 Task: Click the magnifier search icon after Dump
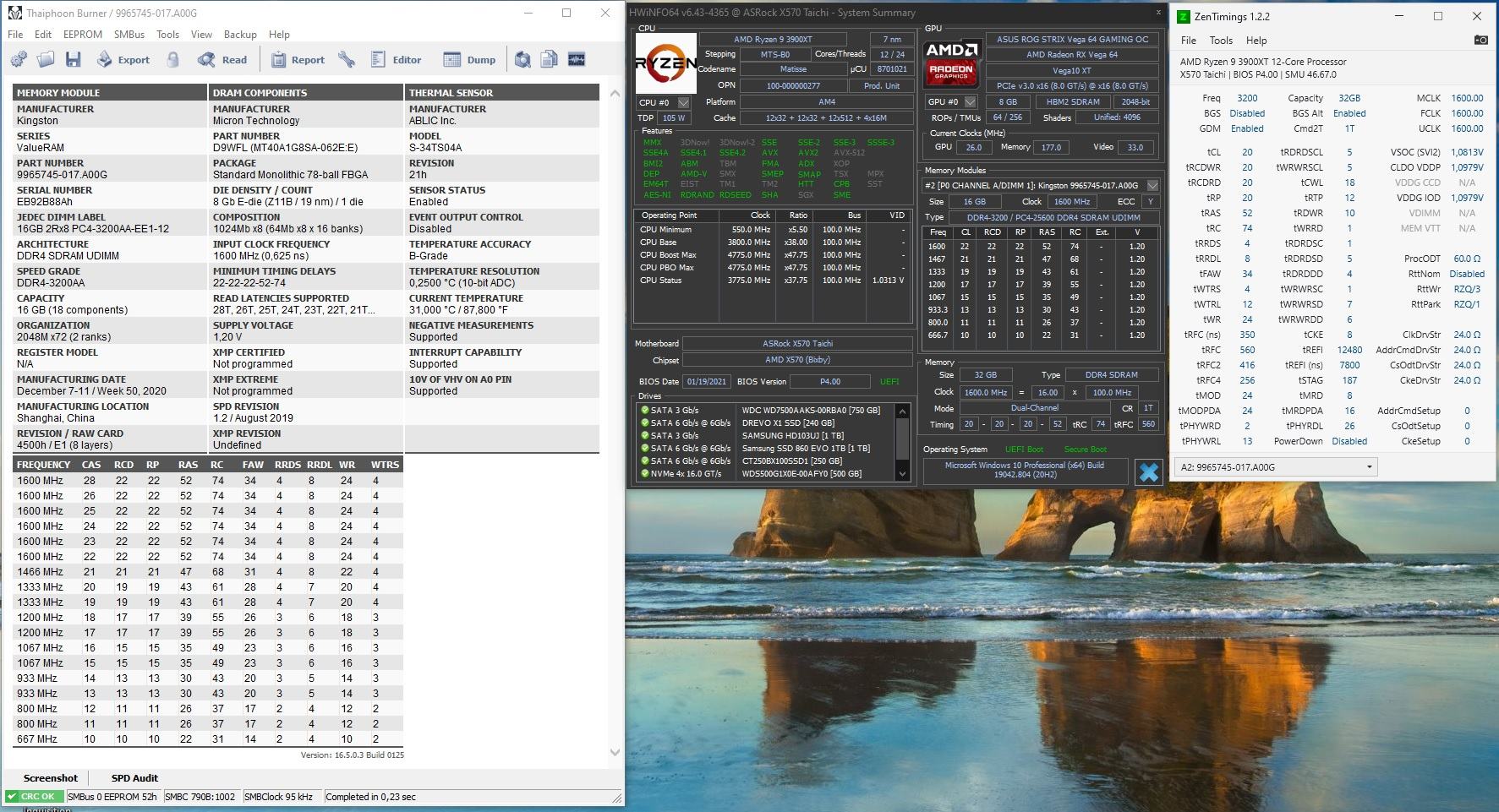pos(522,59)
